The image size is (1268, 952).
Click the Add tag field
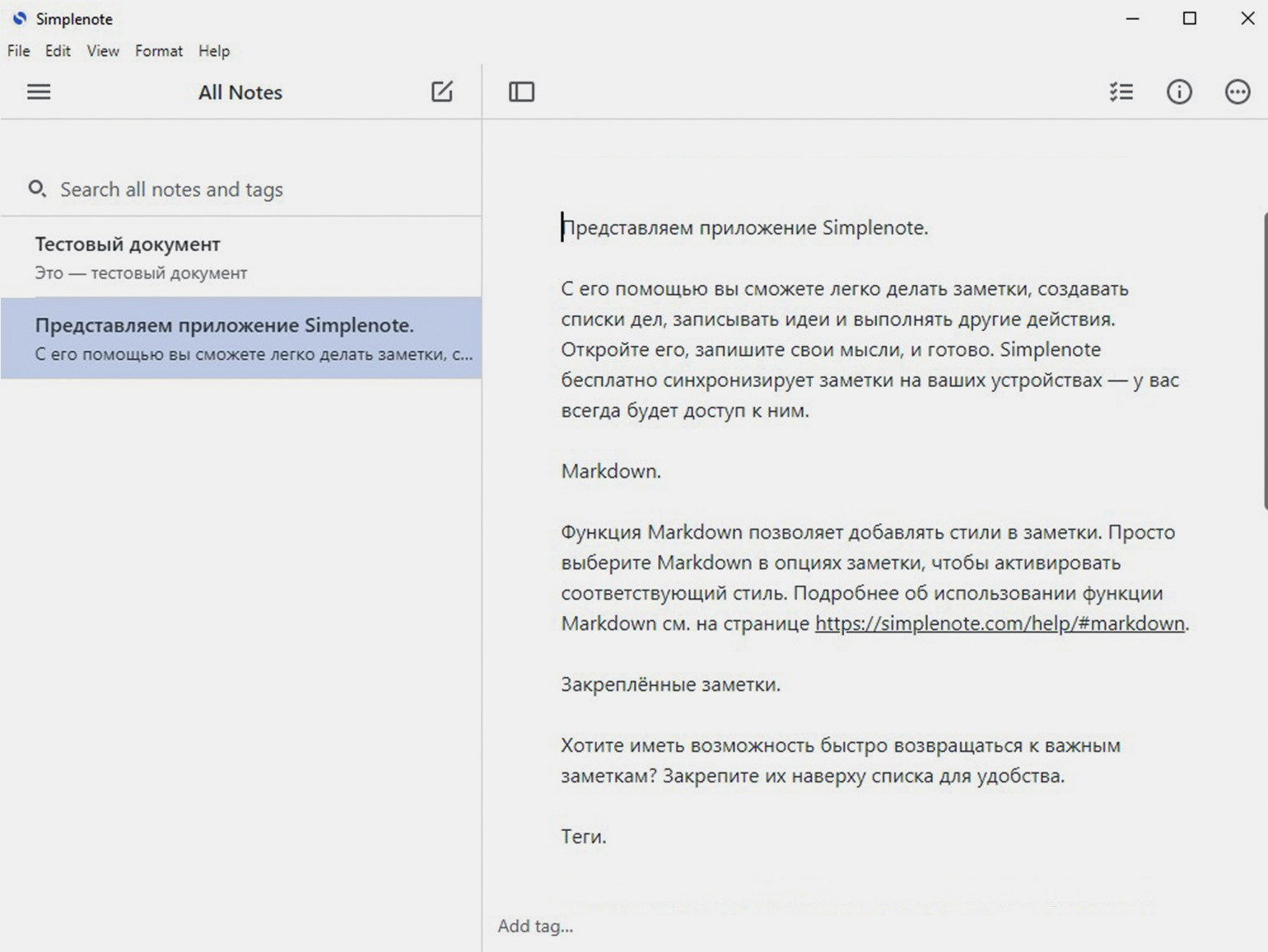(535, 926)
